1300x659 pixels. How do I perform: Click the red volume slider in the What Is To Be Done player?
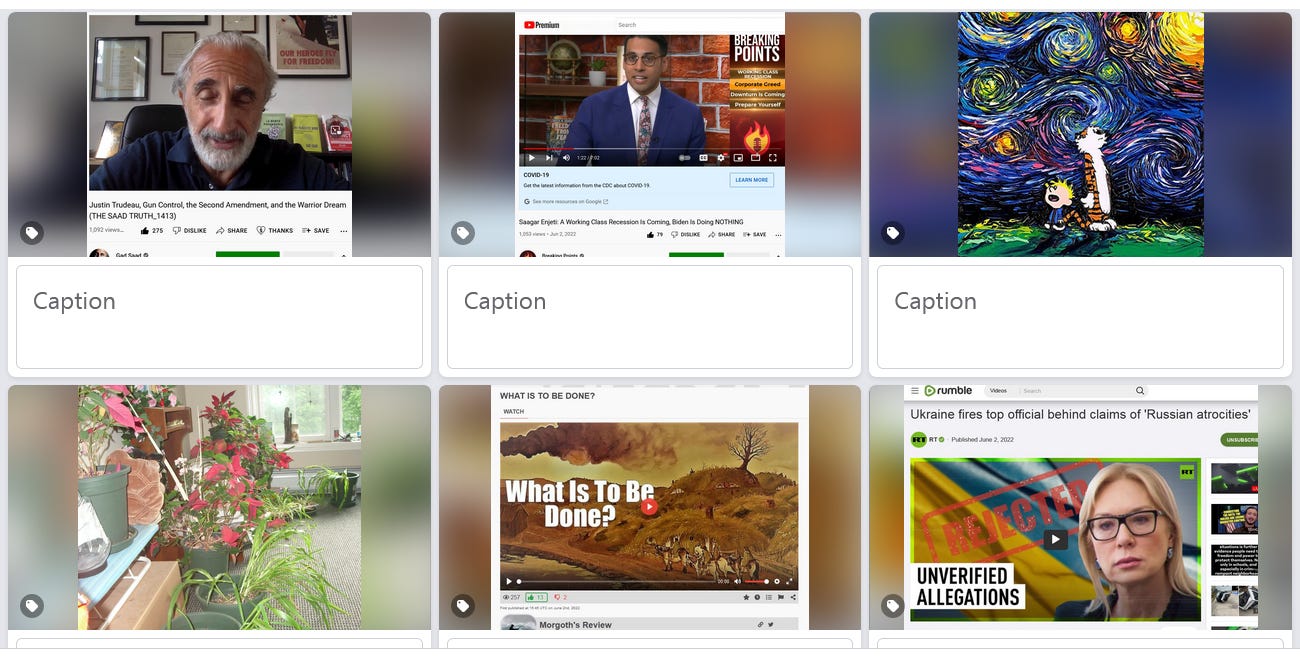(x=755, y=581)
